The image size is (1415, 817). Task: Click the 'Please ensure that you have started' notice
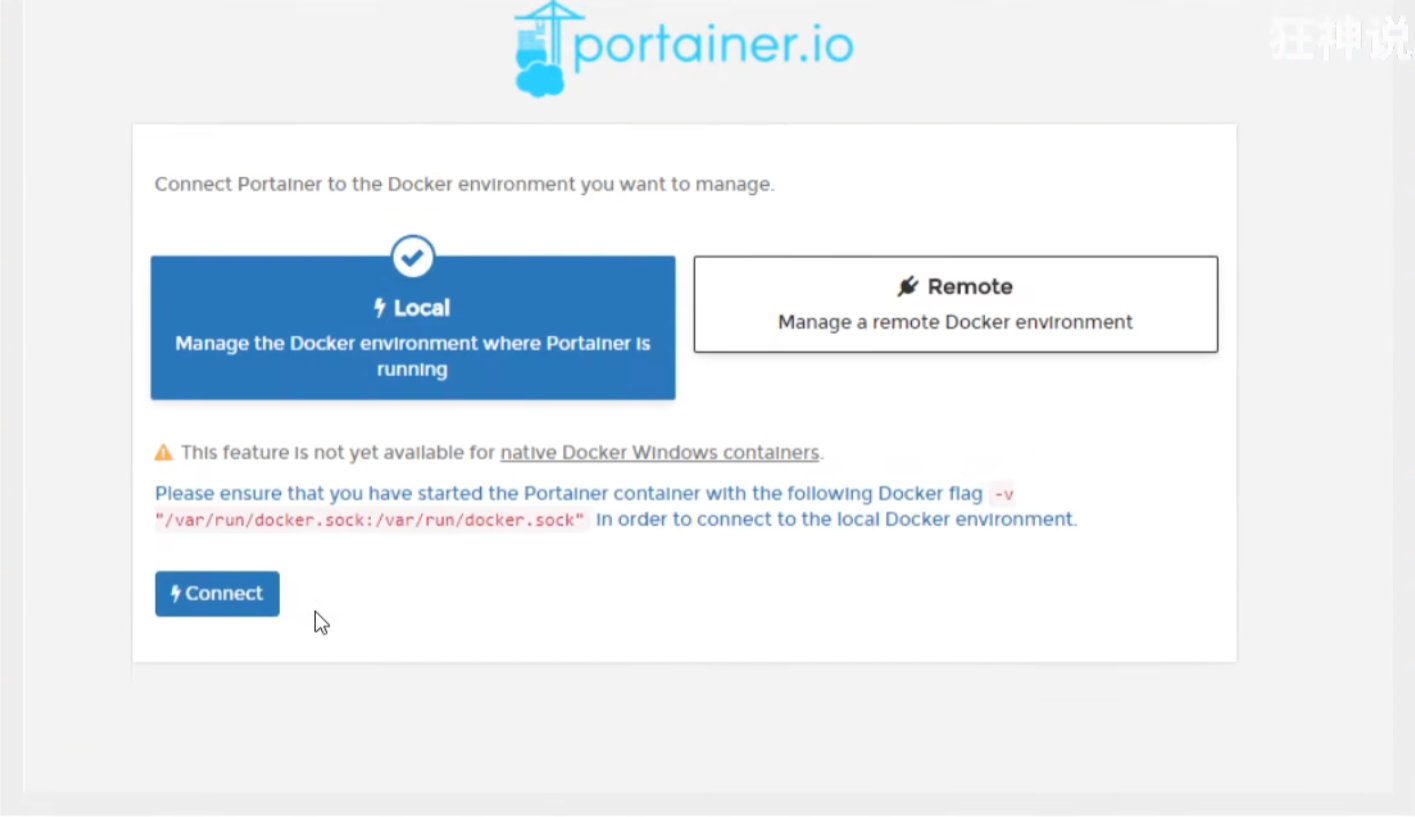(568, 493)
